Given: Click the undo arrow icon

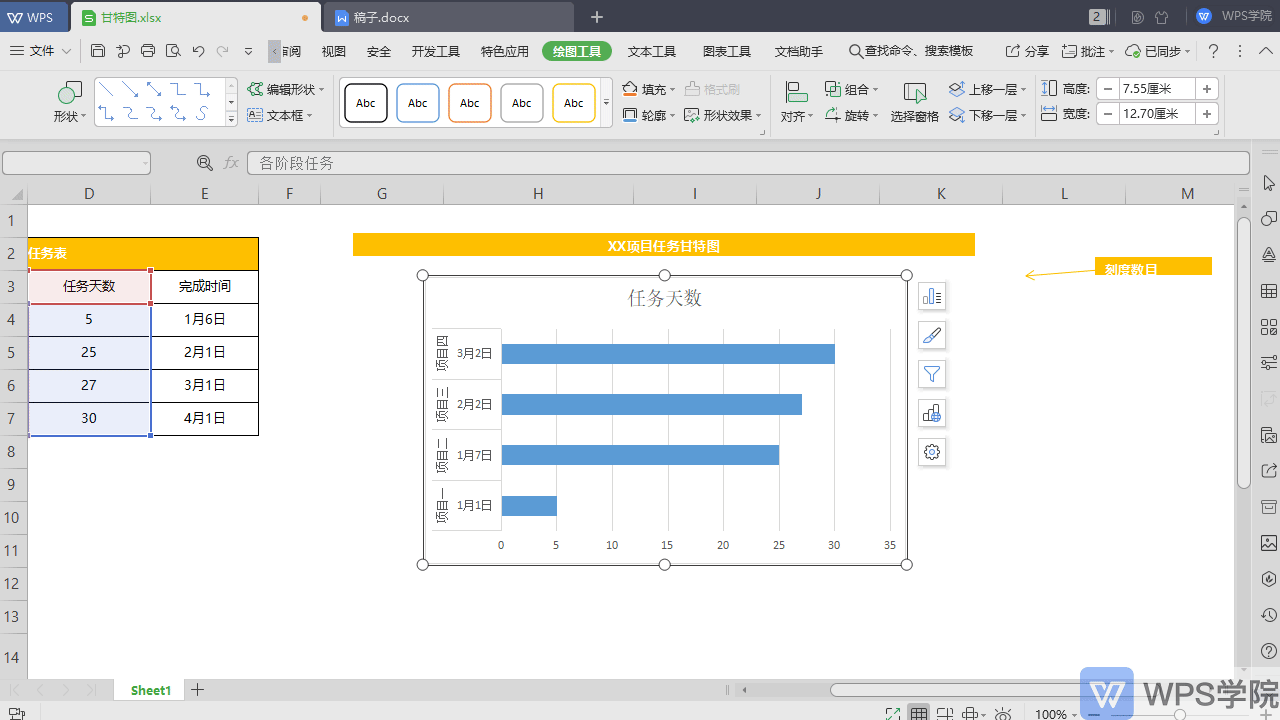Looking at the screenshot, I should [198, 51].
